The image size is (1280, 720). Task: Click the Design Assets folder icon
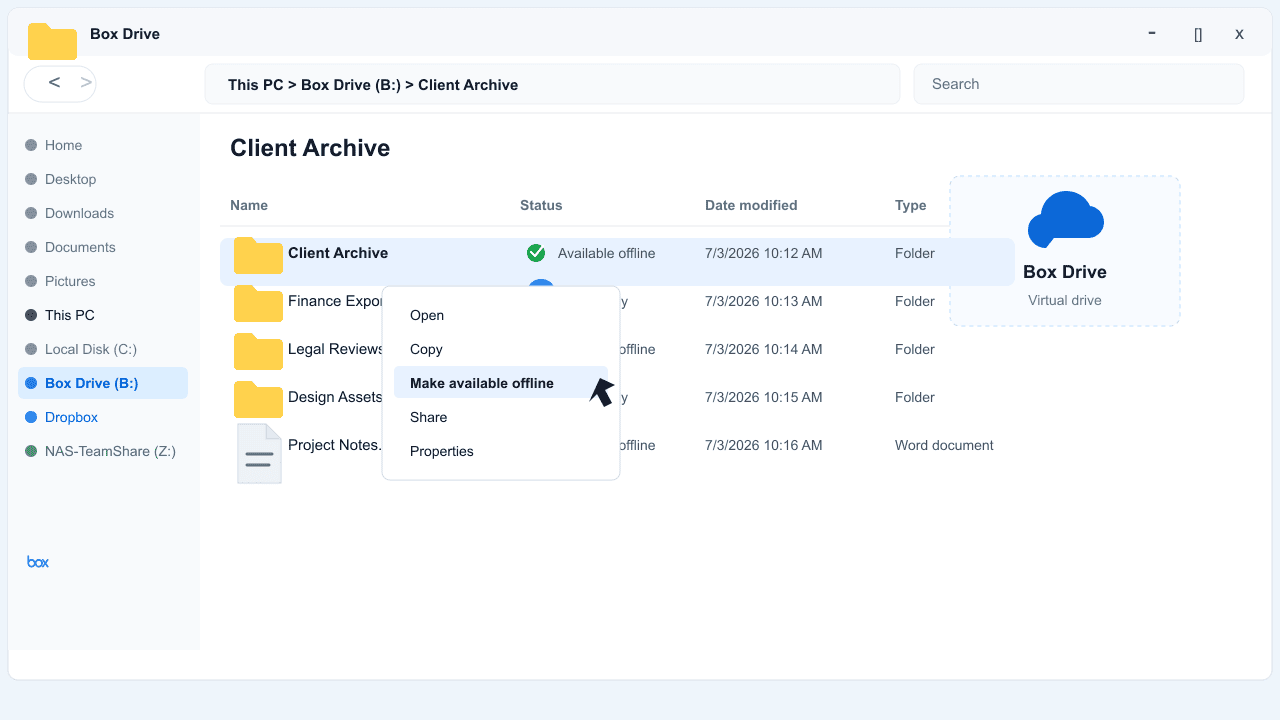coord(258,399)
